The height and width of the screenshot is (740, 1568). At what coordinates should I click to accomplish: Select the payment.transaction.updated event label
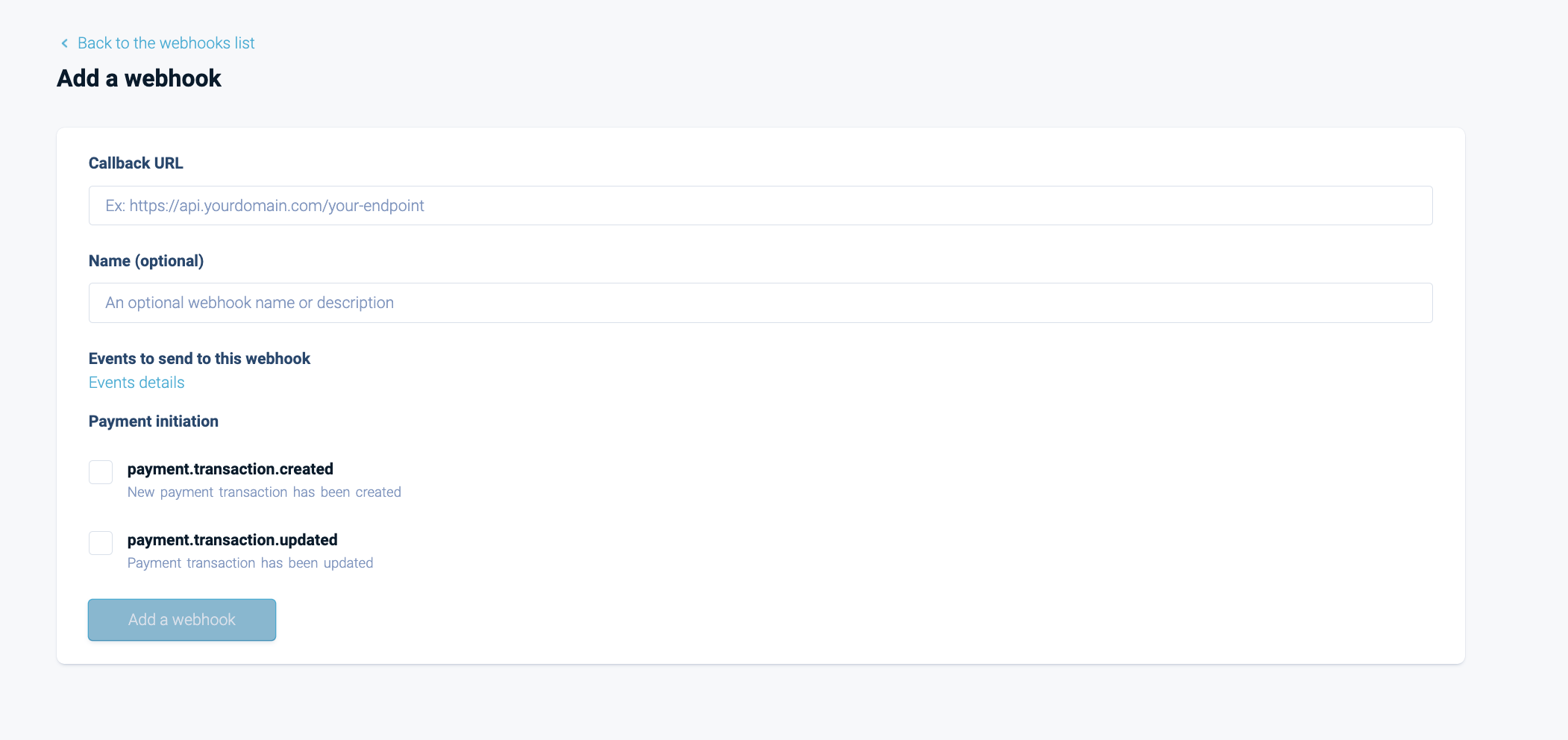point(233,540)
